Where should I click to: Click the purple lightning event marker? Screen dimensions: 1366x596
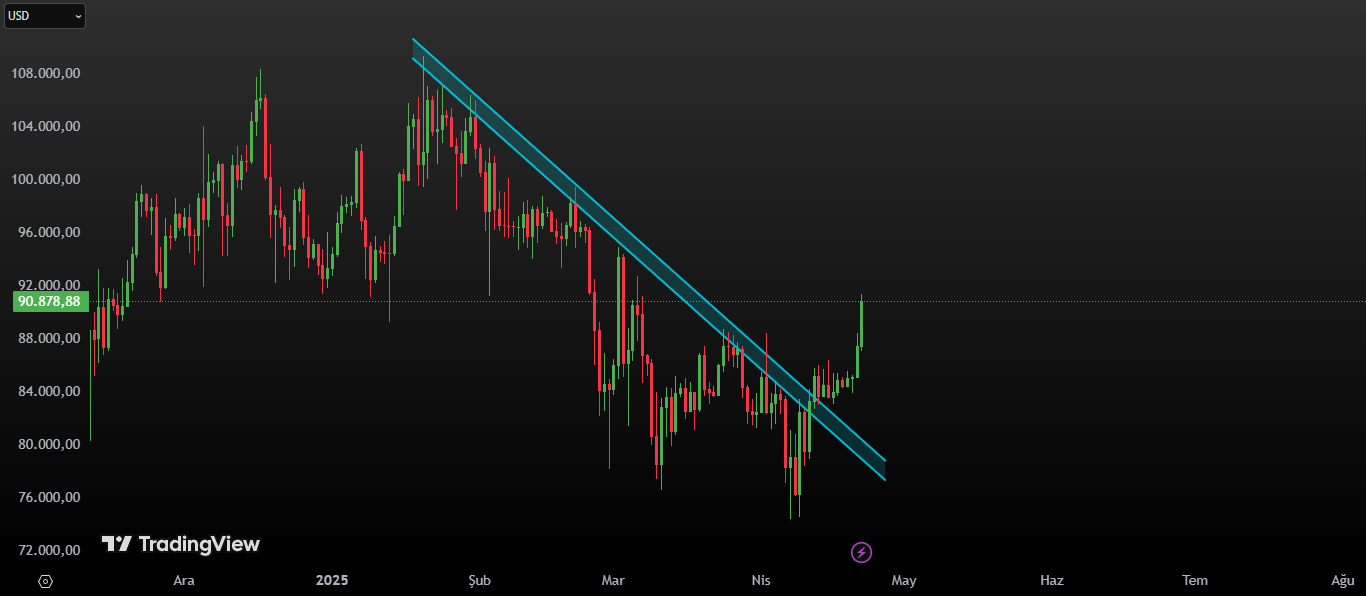(861, 552)
